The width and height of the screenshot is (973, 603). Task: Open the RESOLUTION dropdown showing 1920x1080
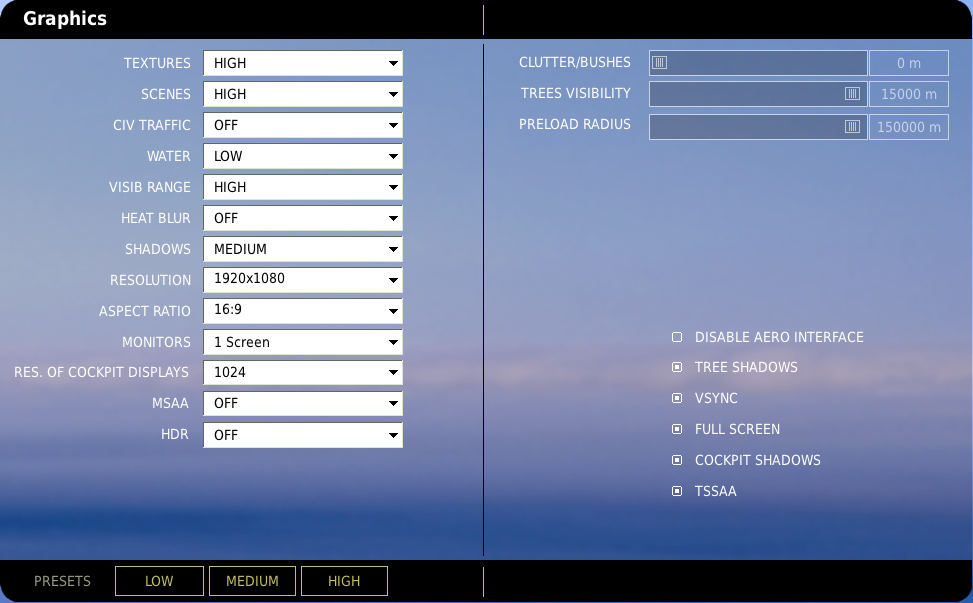click(x=303, y=280)
